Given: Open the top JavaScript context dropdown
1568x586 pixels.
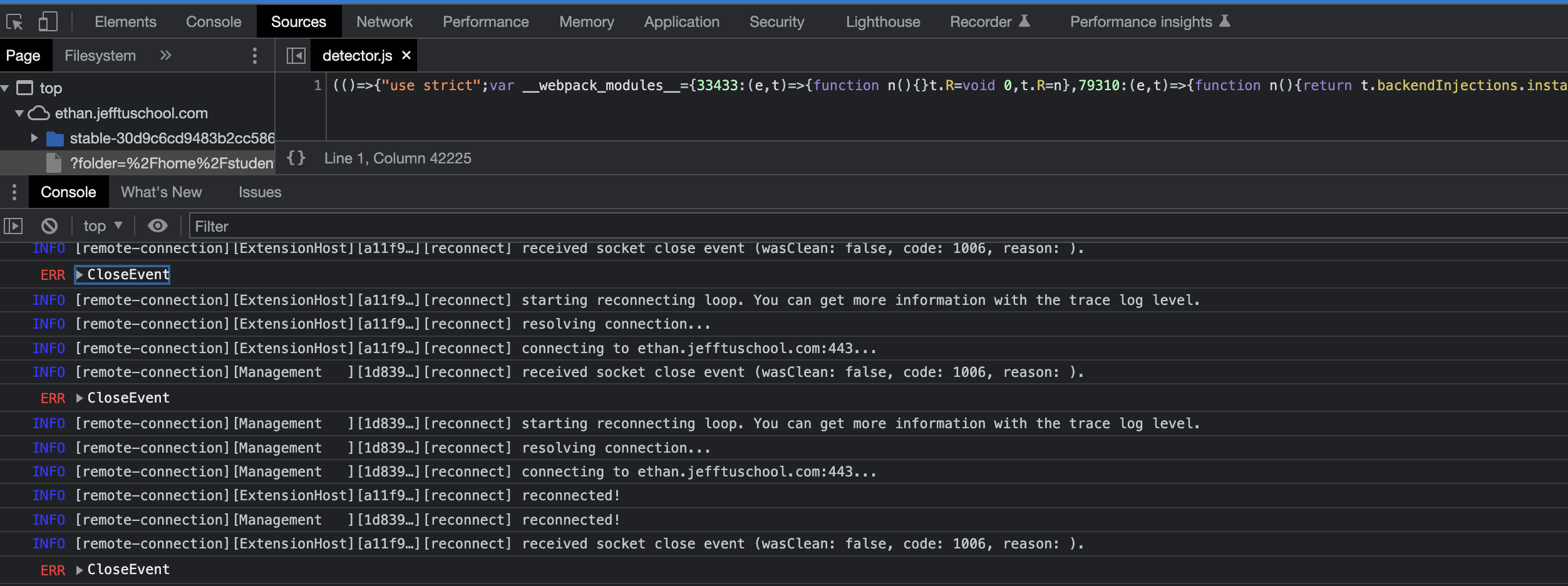Looking at the screenshot, I should [x=103, y=226].
